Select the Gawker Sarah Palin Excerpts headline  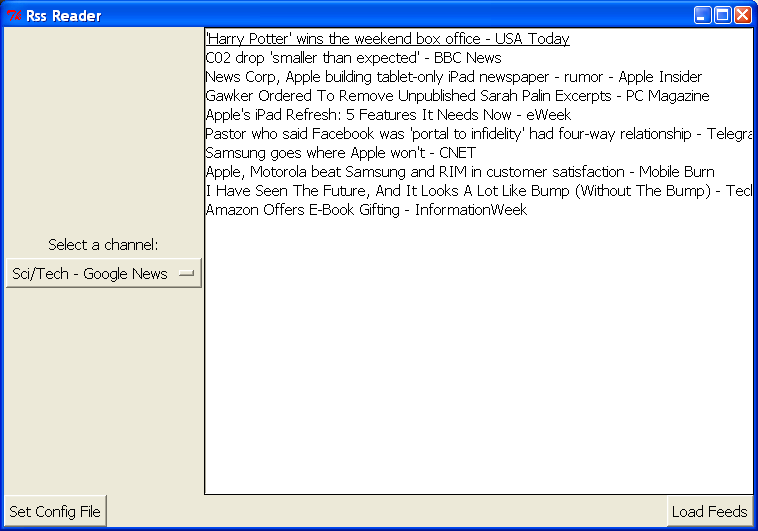pos(457,95)
